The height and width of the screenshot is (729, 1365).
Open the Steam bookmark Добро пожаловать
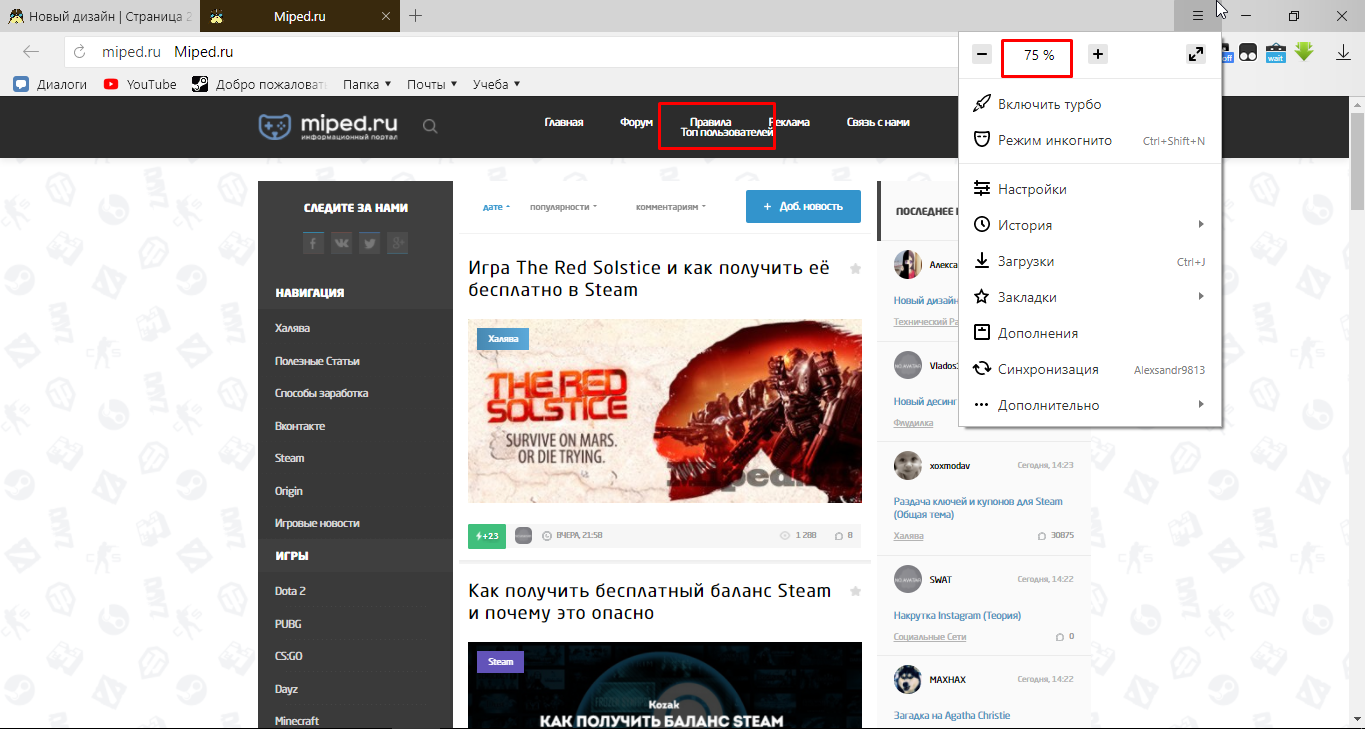(x=260, y=84)
